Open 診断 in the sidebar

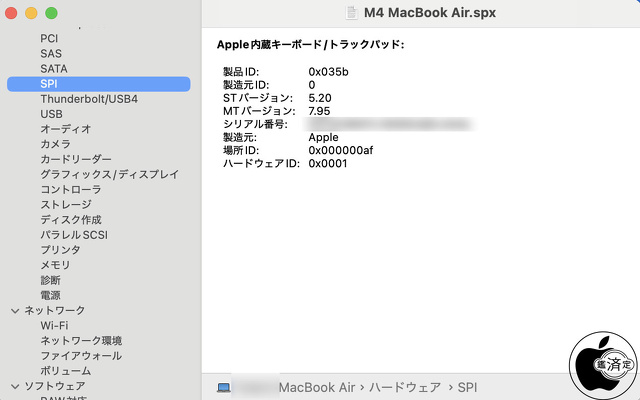(x=50, y=280)
